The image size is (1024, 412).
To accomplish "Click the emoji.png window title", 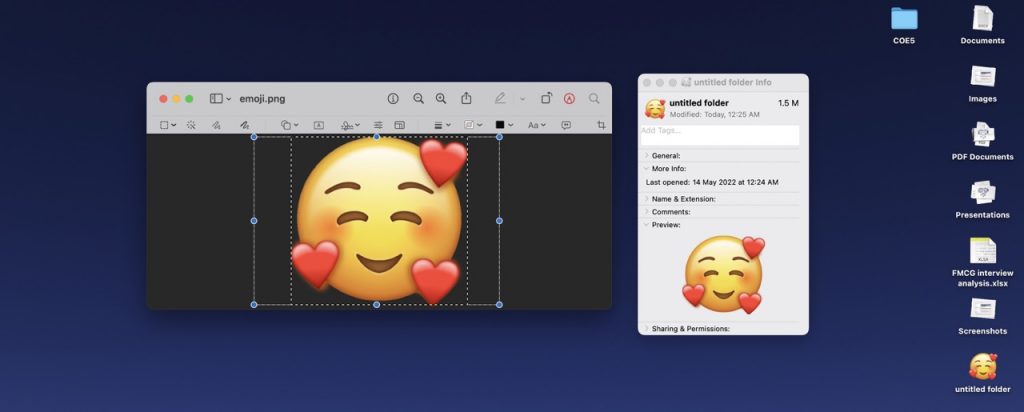I will tap(262, 99).
